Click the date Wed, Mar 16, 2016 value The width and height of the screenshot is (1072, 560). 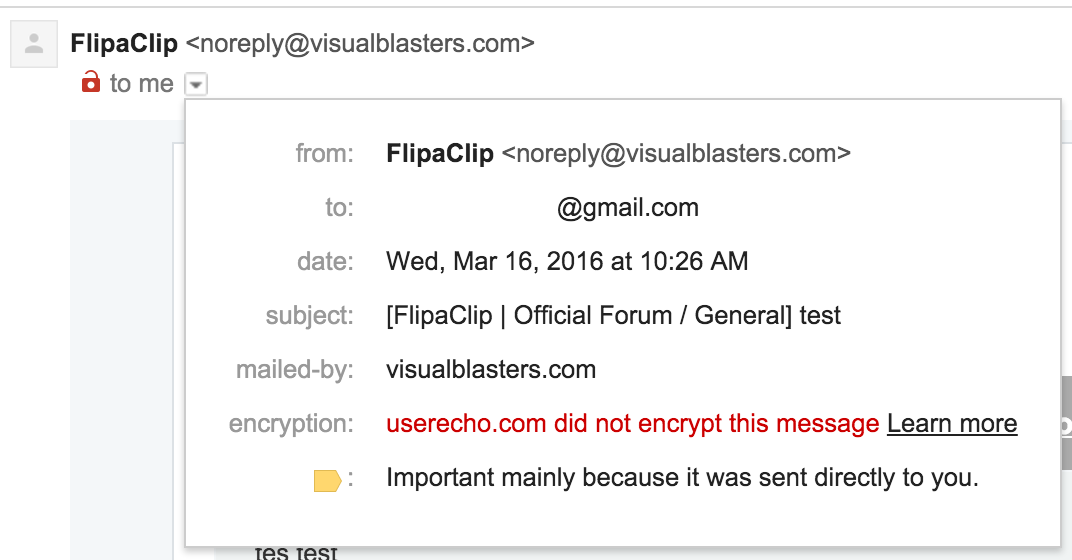click(x=567, y=261)
